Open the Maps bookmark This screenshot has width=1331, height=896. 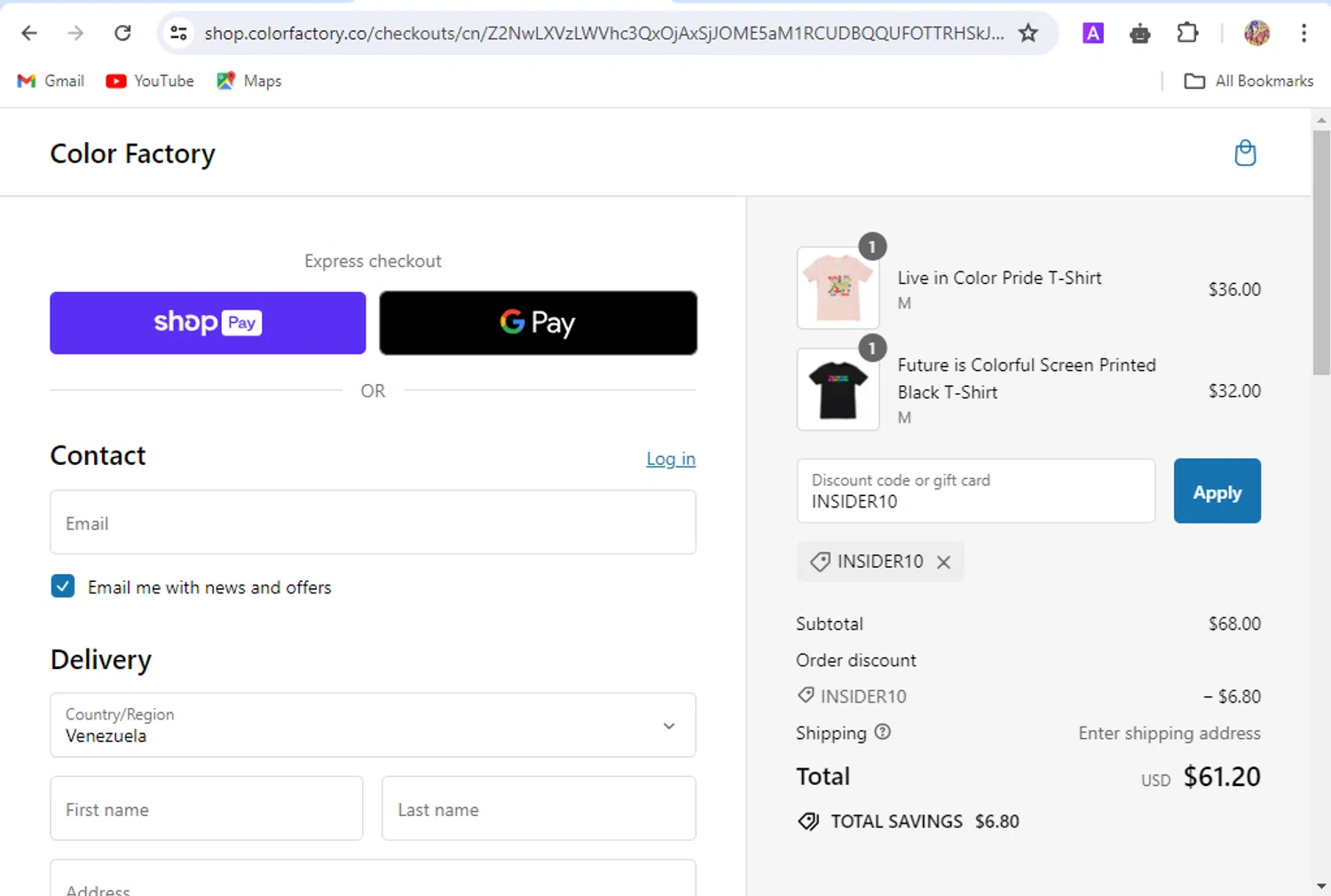(x=249, y=81)
